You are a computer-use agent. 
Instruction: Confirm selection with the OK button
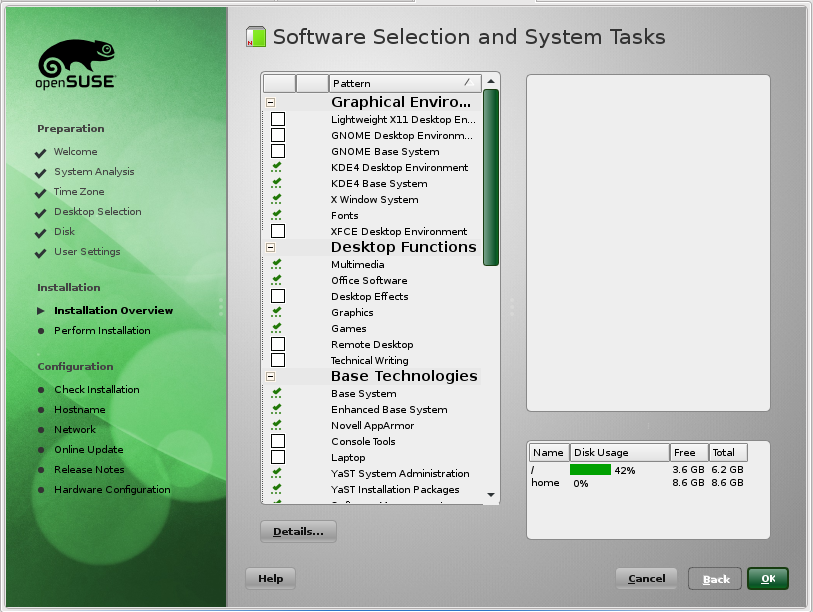[768, 579]
